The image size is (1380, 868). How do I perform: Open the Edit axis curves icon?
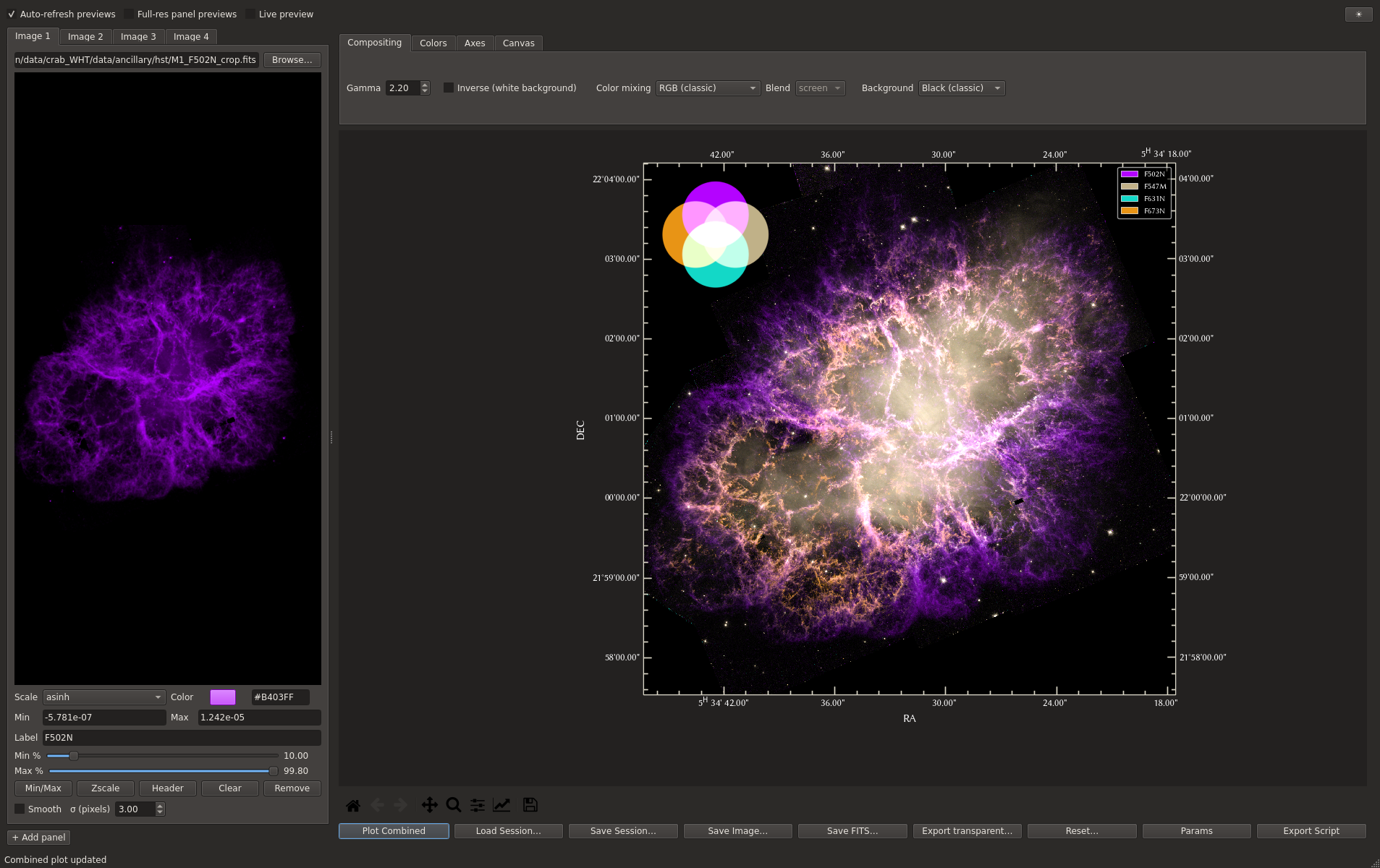pyautogui.click(x=501, y=805)
